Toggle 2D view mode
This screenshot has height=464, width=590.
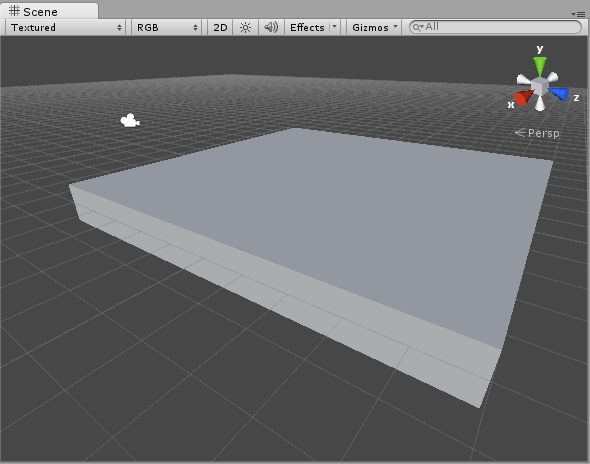[220, 27]
